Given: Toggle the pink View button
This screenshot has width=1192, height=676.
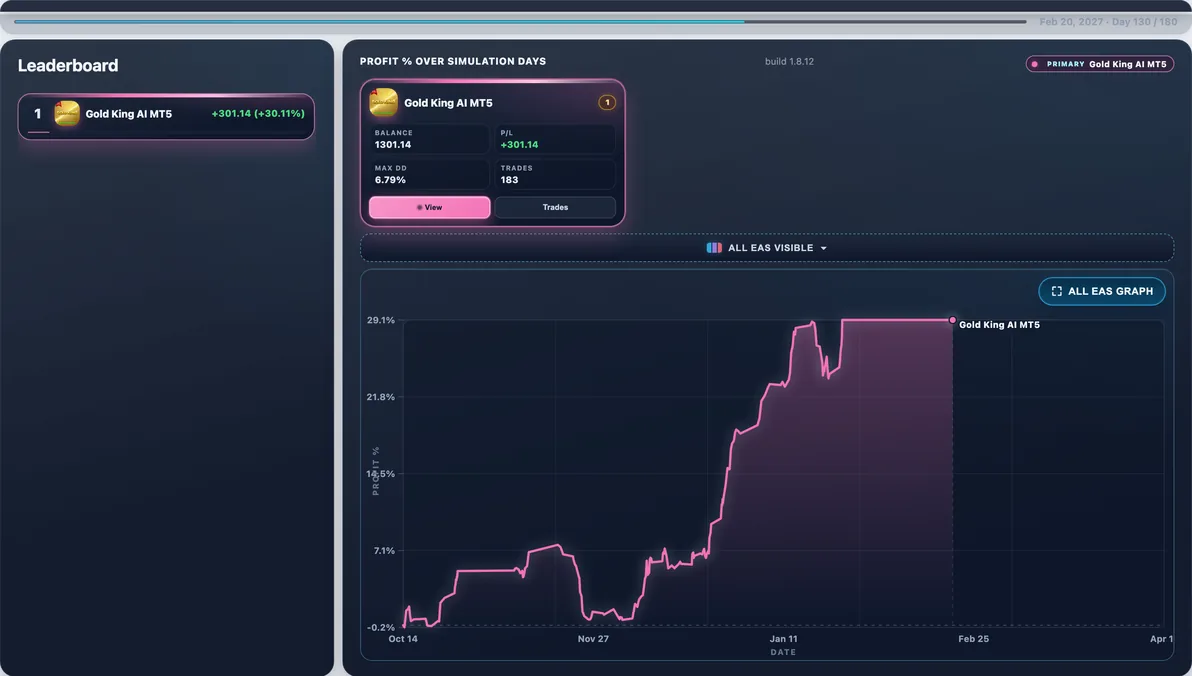Looking at the screenshot, I should (x=430, y=207).
